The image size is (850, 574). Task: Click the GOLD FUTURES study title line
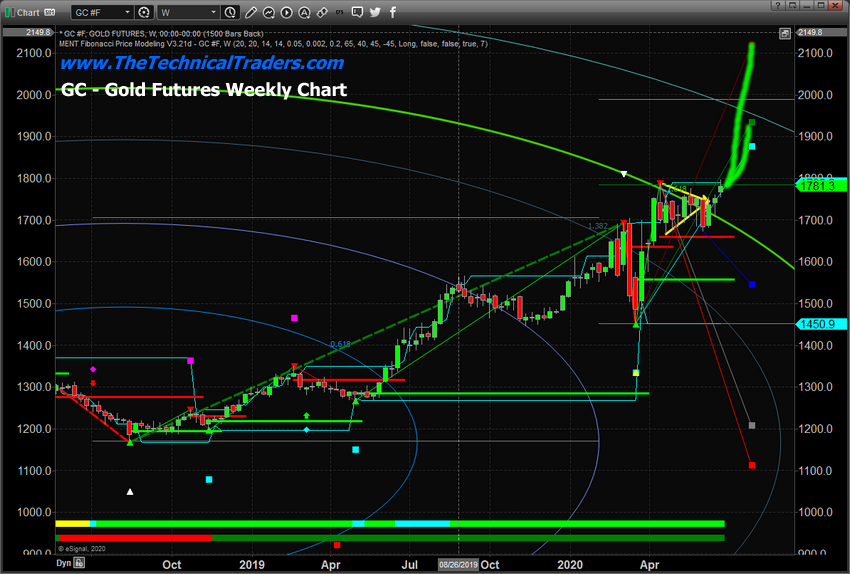pos(163,34)
